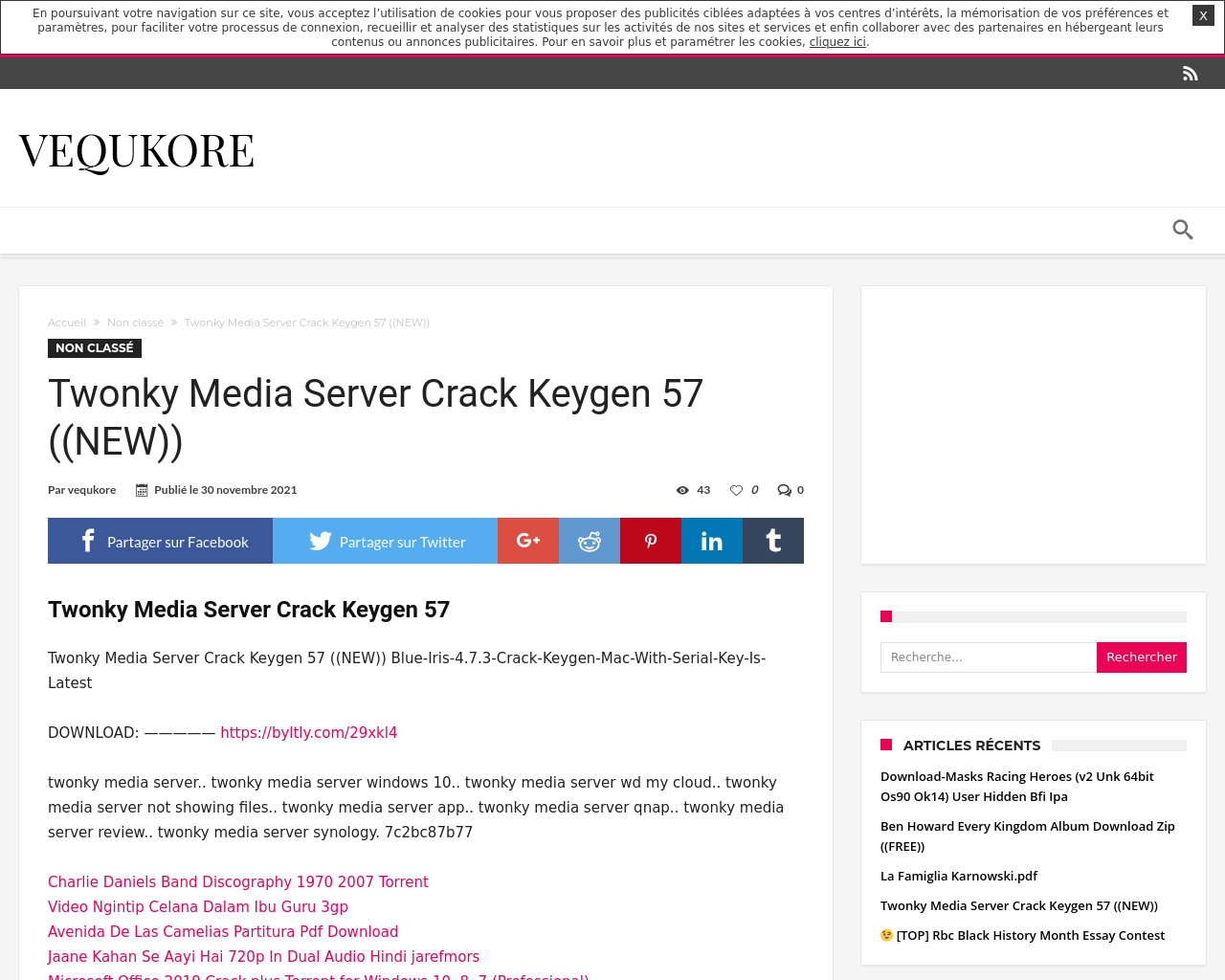1225x980 pixels.
Task: Share on Google Plus
Action: (528, 541)
